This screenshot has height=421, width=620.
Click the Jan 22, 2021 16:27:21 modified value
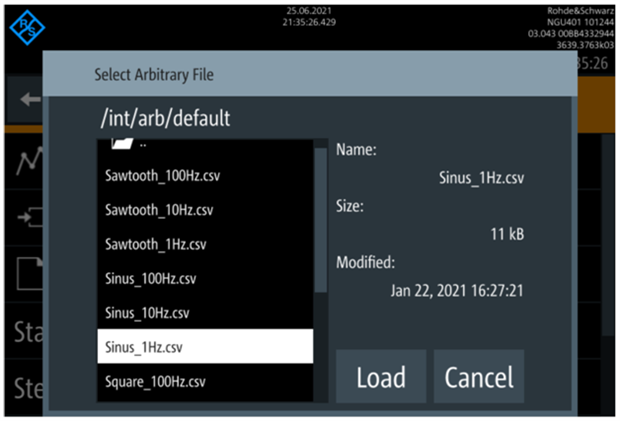(457, 291)
